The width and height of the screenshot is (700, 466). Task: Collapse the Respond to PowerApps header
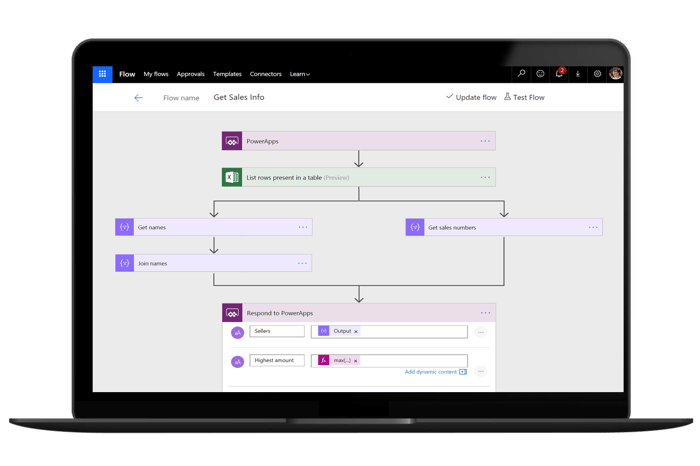pos(359,313)
